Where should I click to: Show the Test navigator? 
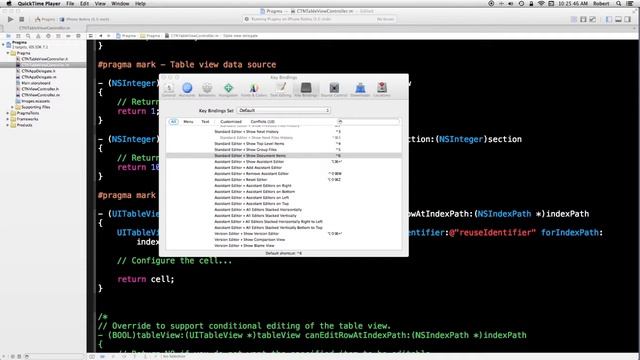(48, 36)
